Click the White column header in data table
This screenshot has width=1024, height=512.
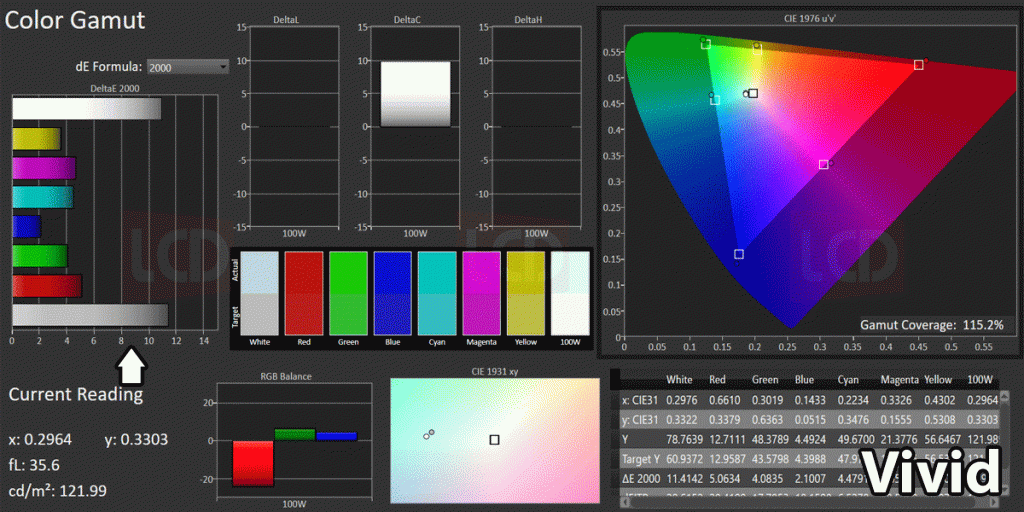(x=679, y=379)
